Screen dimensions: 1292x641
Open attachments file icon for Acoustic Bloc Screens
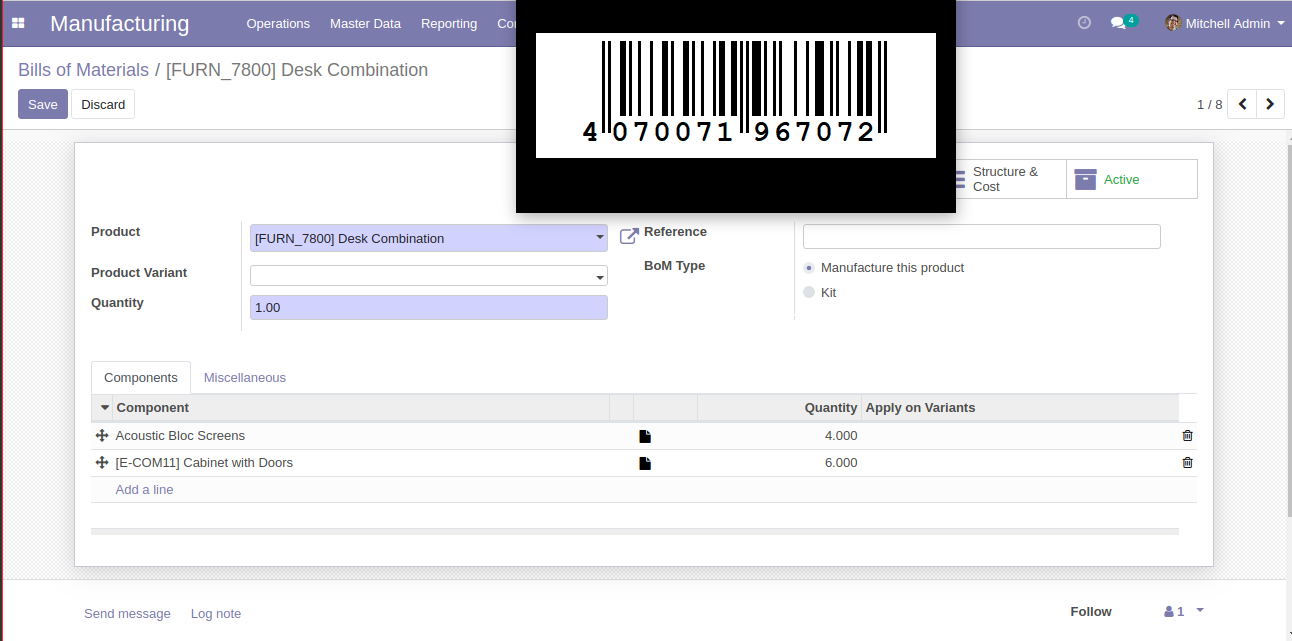[645, 436]
